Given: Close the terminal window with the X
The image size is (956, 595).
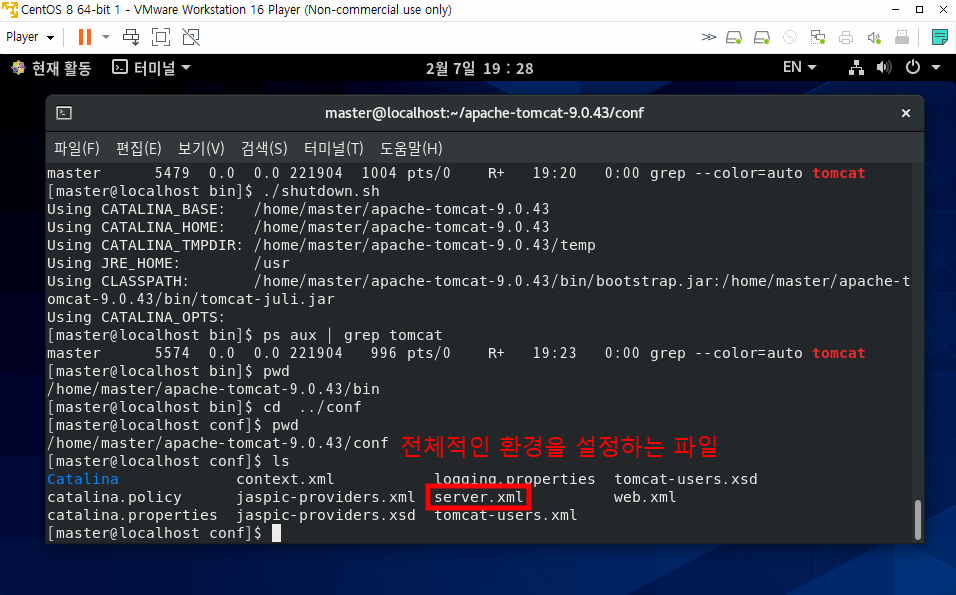Looking at the screenshot, I should click(906, 113).
